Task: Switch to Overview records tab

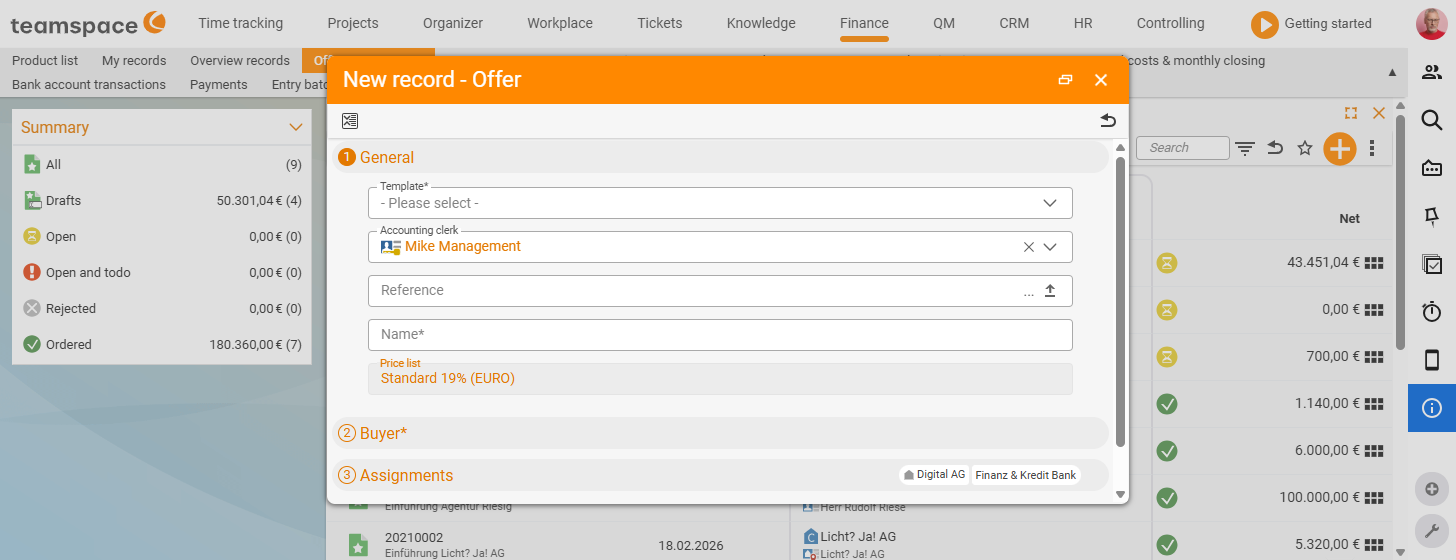Action: 240,60
